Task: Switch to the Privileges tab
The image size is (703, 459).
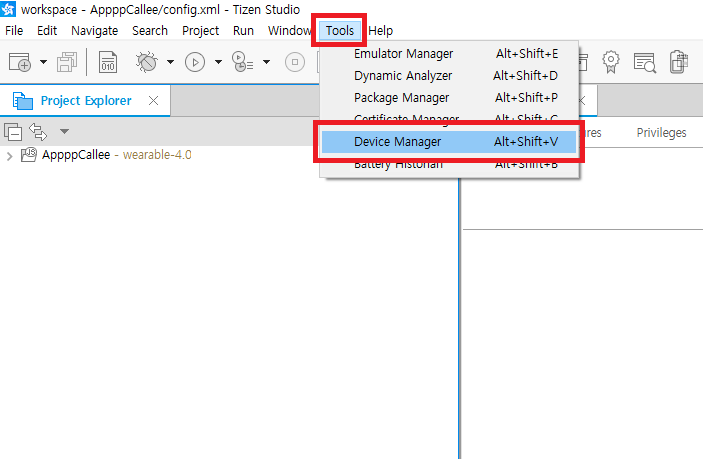Action: (x=661, y=133)
